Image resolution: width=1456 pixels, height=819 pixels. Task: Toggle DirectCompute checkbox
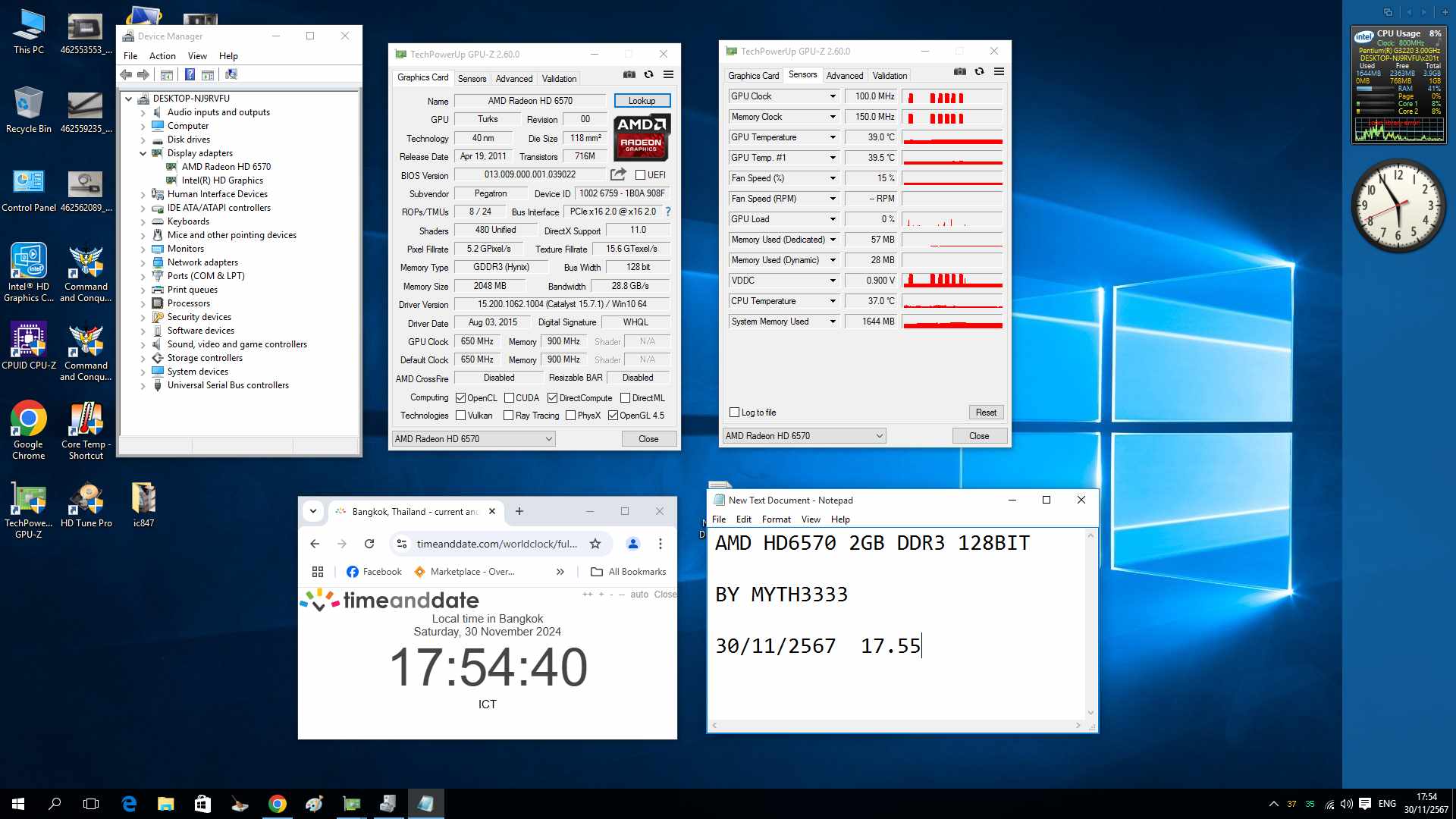(x=552, y=398)
